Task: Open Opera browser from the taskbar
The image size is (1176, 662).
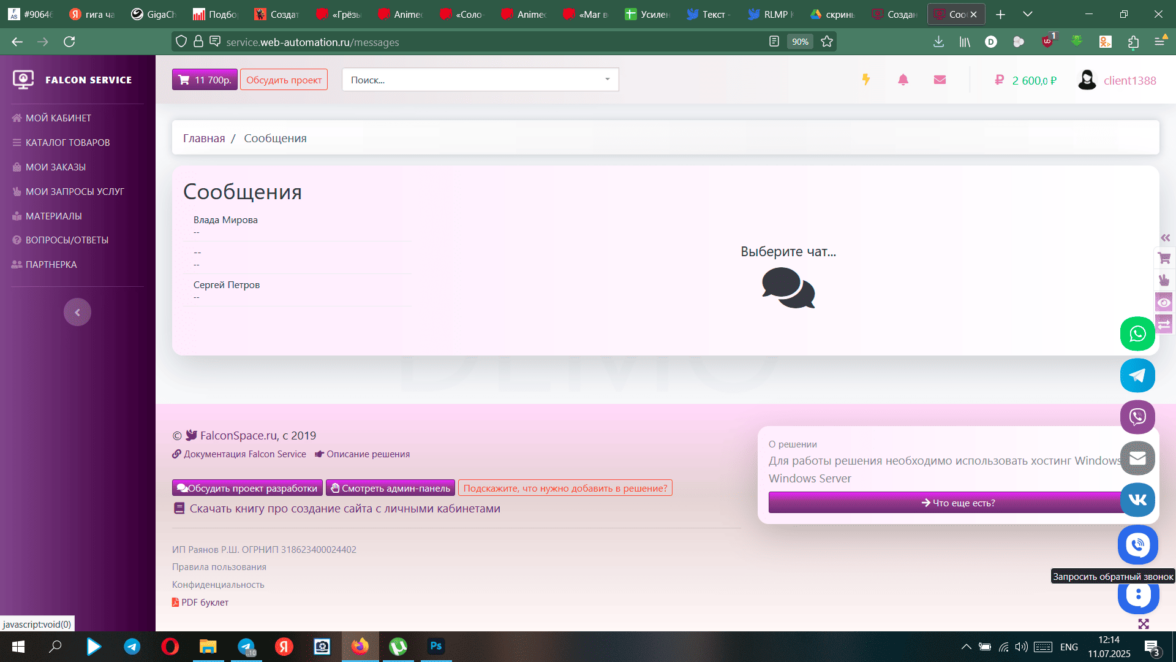Action: pyautogui.click(x=170, y=646)
